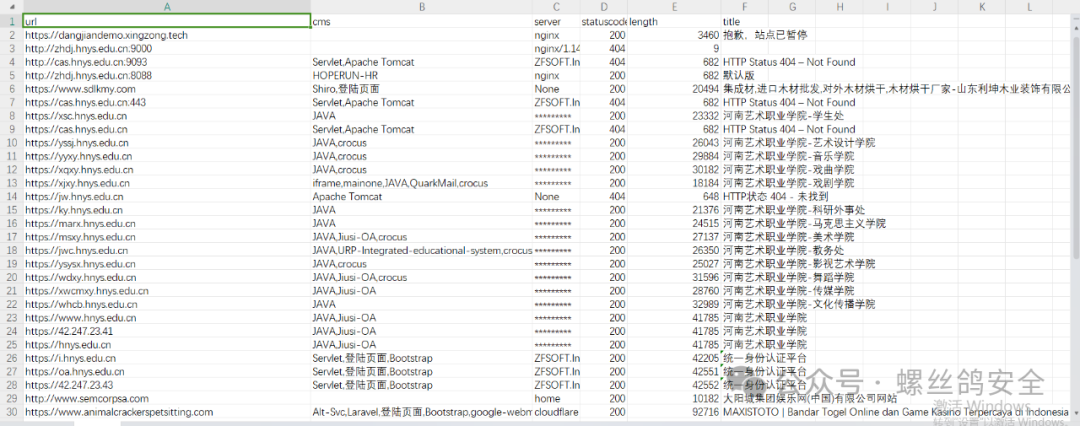
Task: Select column A header
Action: pos(167,7)
